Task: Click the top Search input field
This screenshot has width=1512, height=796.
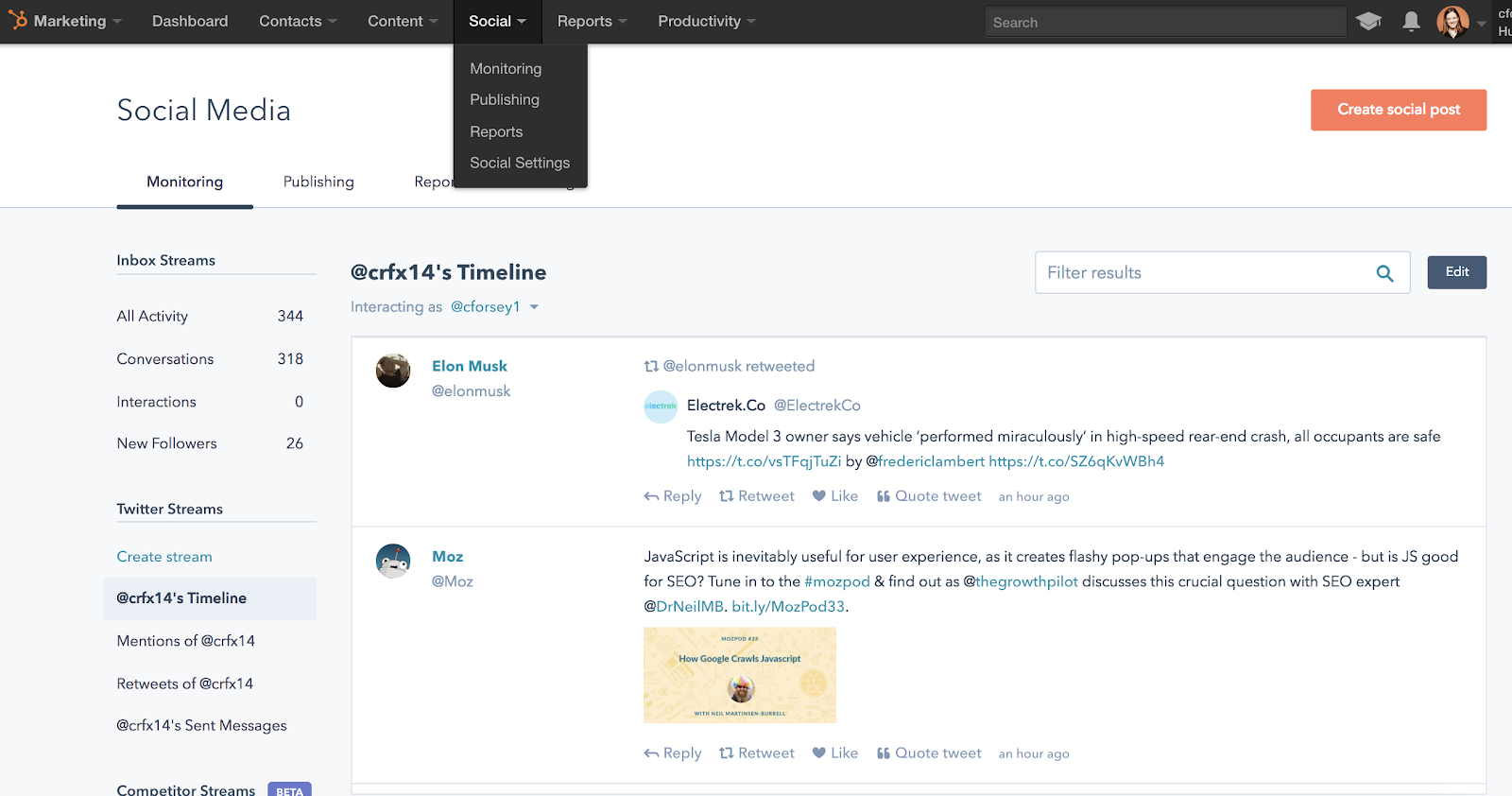Action: [1165, 22]
